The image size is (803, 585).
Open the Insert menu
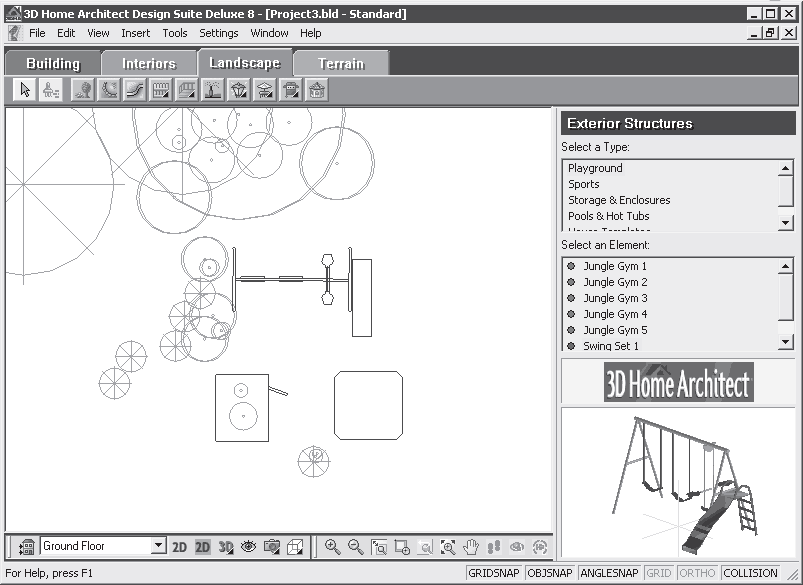(x=135, y=33)
